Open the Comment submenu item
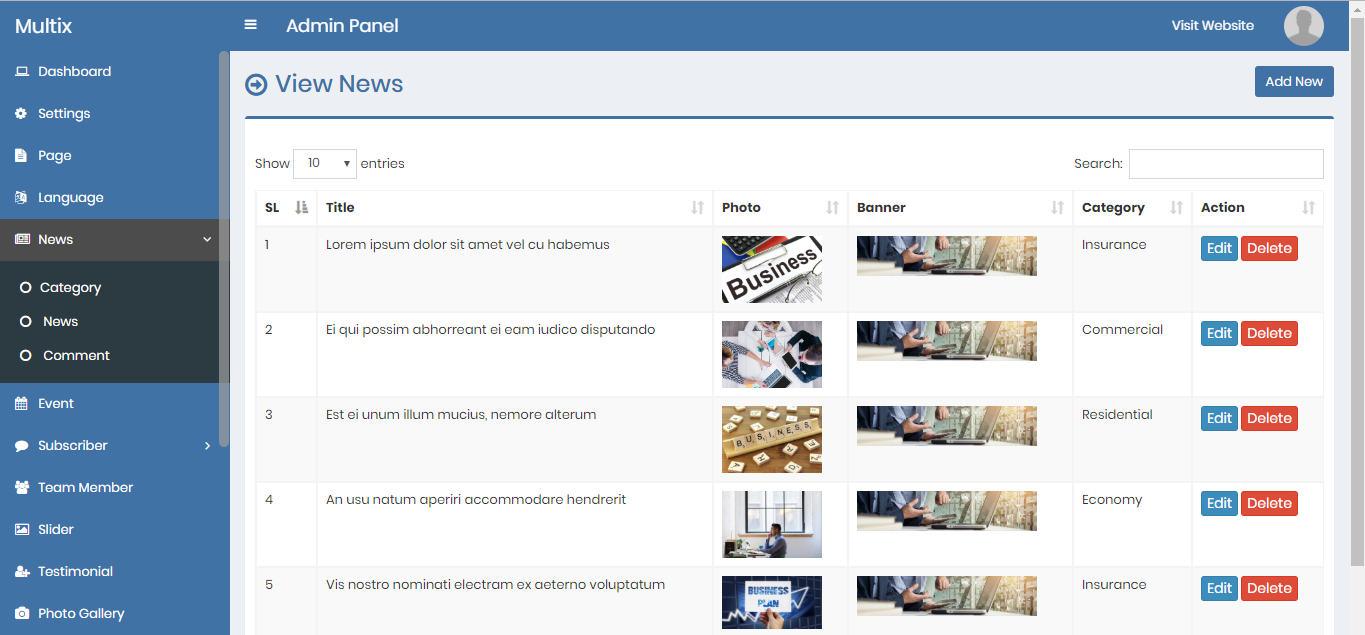Image resolution: width=1365 pixels, height=635 pixels. click(76, 356)
